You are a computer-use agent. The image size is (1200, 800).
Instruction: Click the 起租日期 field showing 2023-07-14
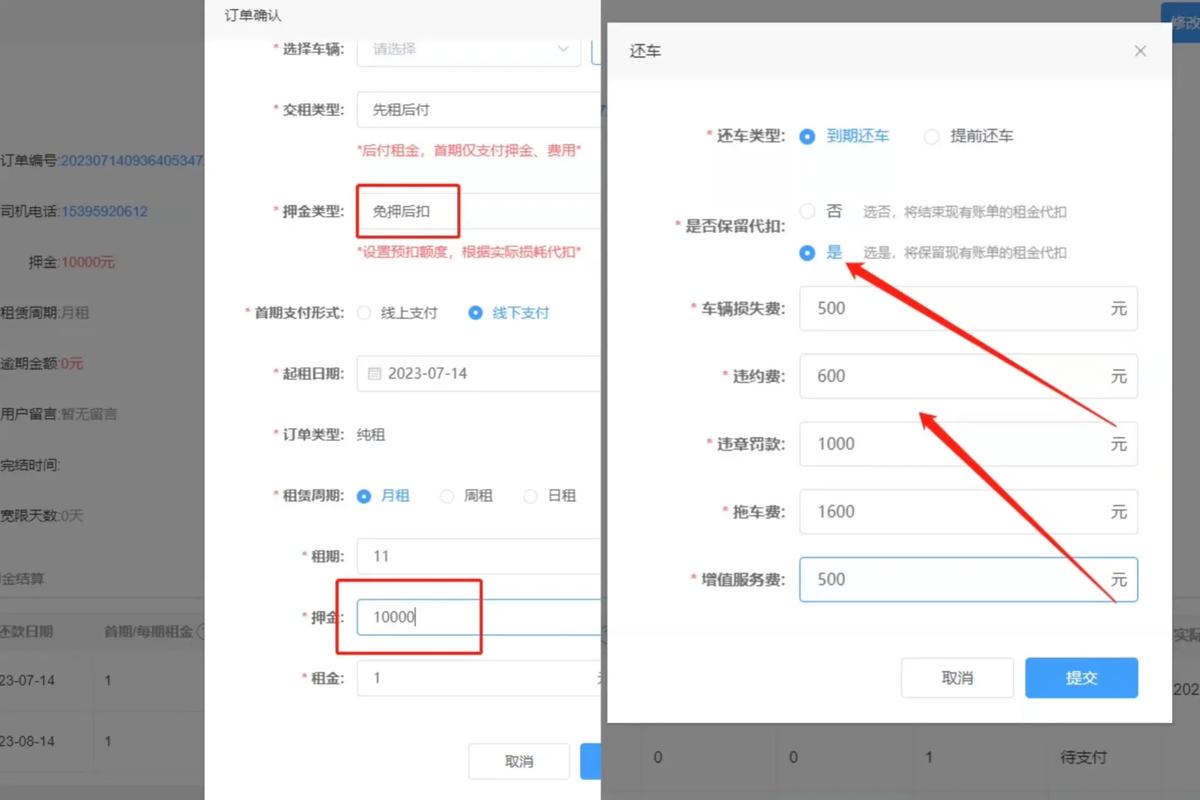coord(478,374)
